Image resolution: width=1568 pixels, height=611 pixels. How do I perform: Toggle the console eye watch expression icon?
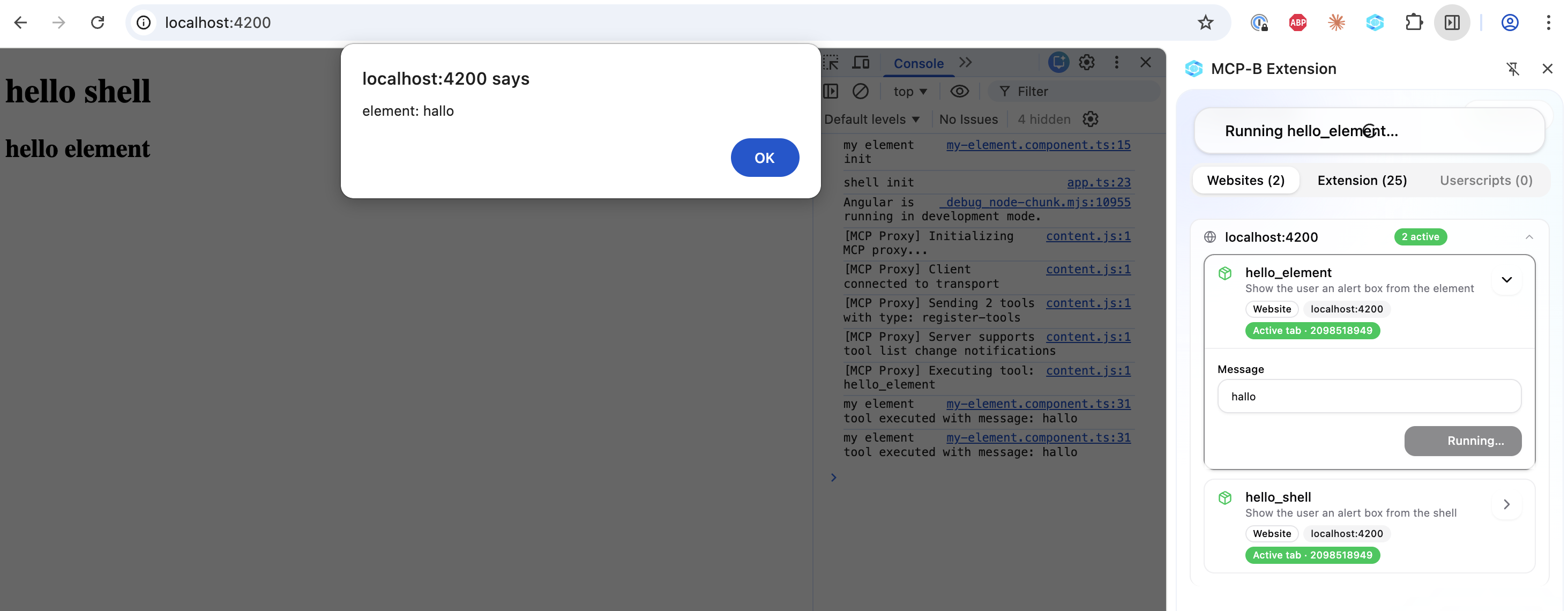(960, 91)
